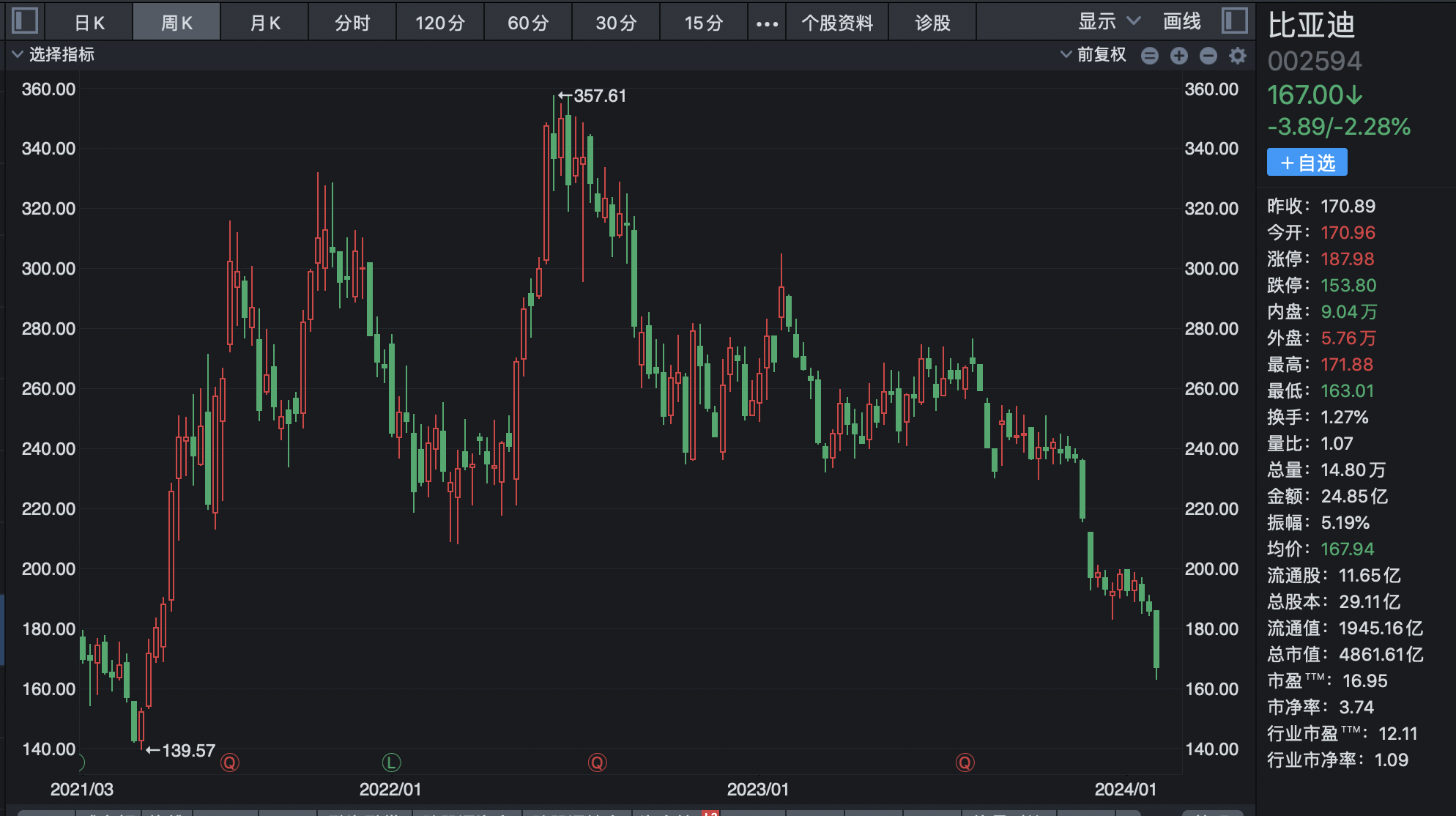Toggle the left sidebar panel icon
The image size is (1456, 816).
[x=25, y=21]
